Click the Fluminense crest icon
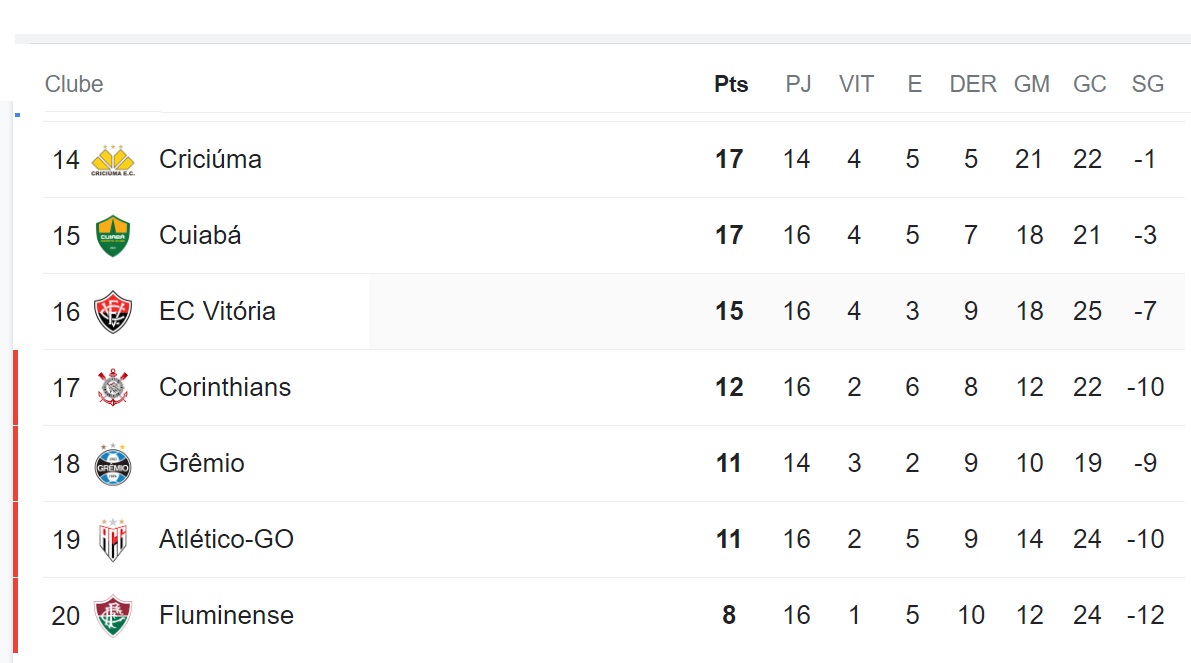This screenshot has height=663, width=1191. tap(113, 615)
